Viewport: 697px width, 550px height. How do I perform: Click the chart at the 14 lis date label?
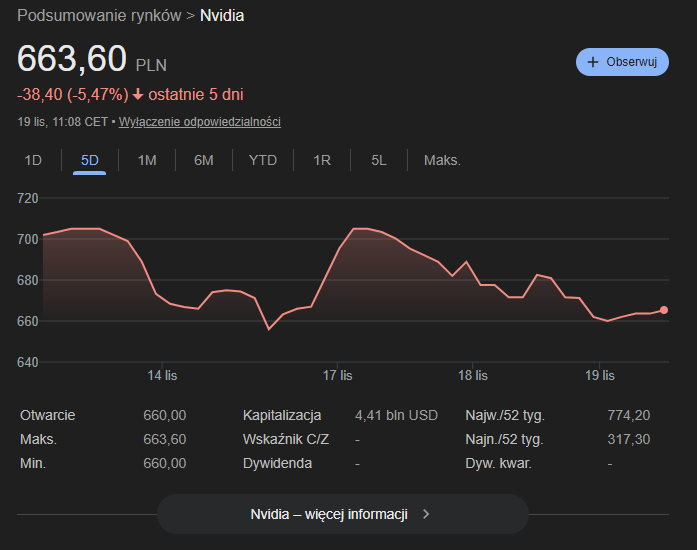coord(162,375)
